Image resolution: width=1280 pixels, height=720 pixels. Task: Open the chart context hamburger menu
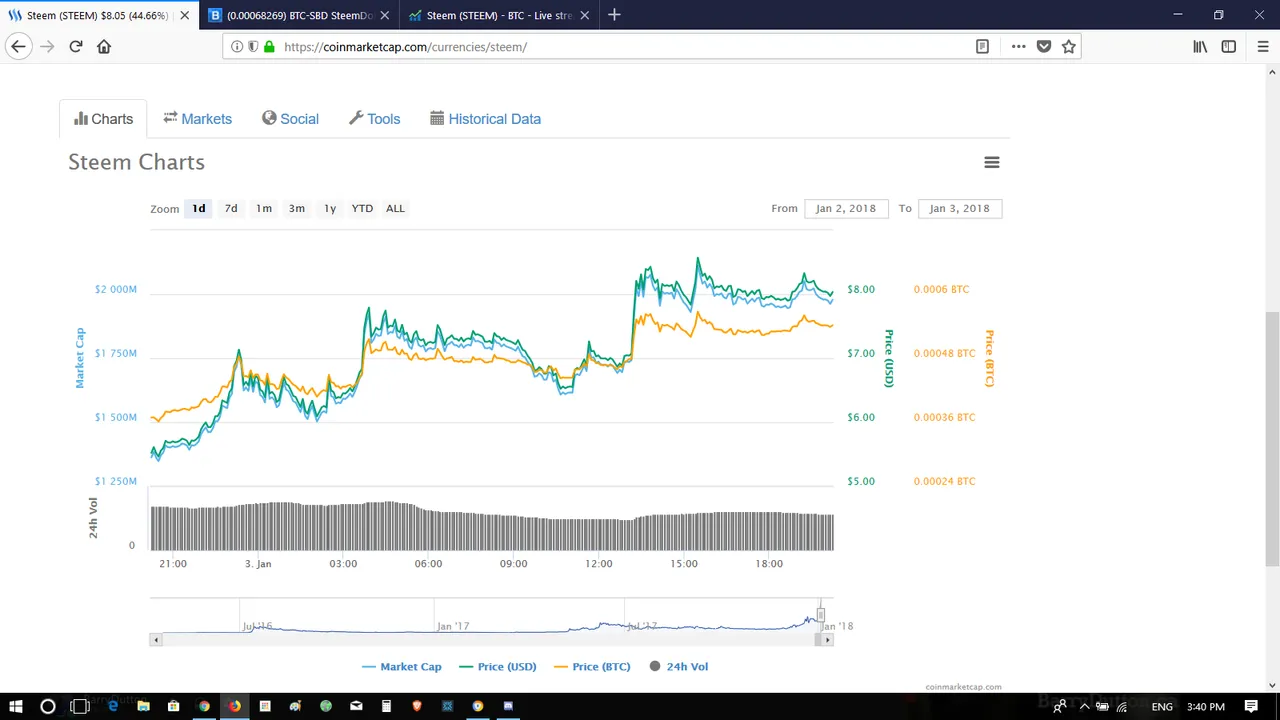[x=992, y=162]
